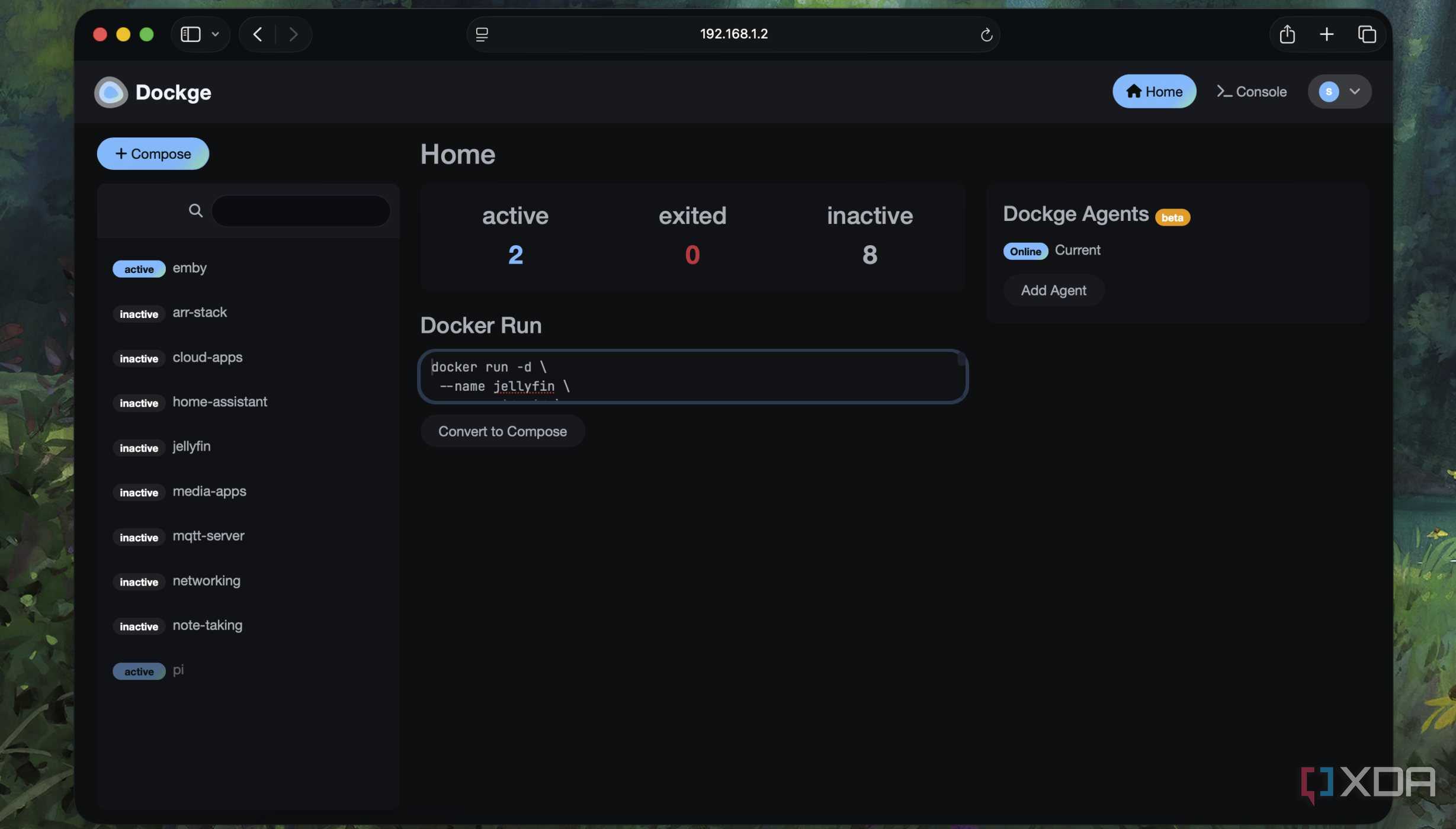Click the exited count value '0'
The height and width of the screenshot is (829, 1456).
pos(692,255)
